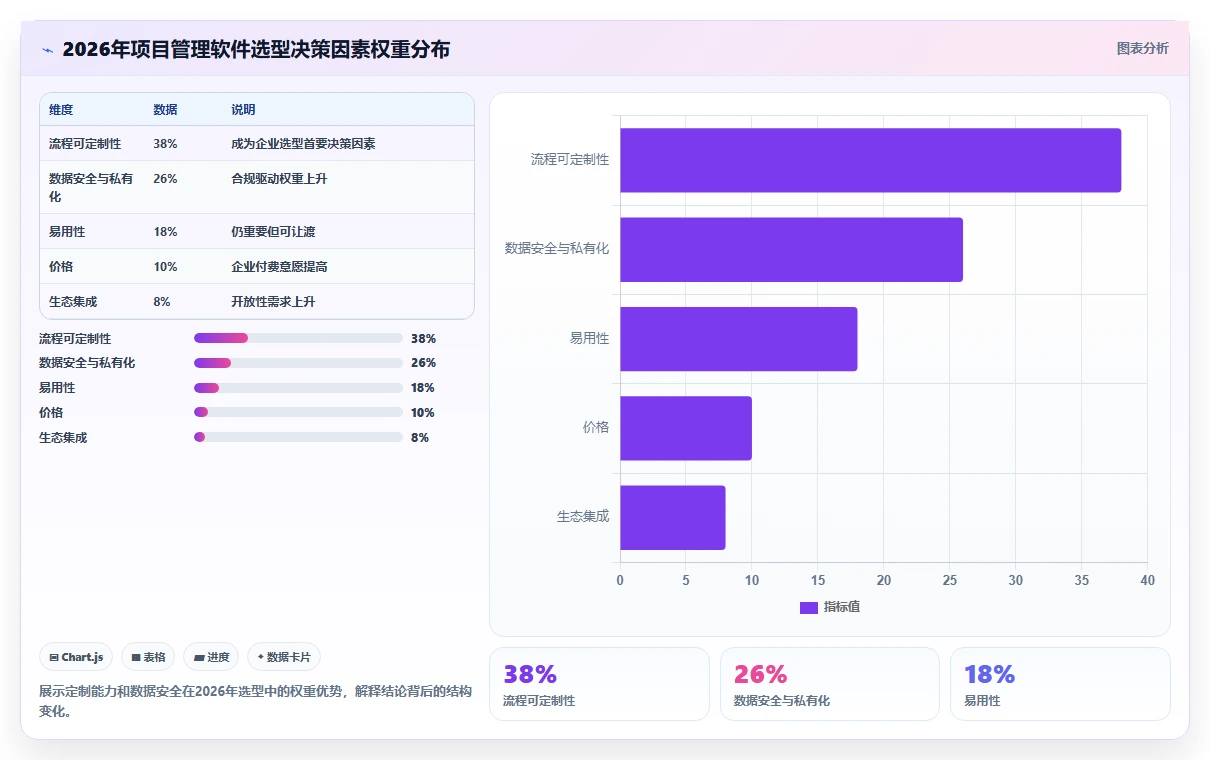Click the 指标值 legend label
The height and width of the screenshot is (760, 1210).
(842, 607)
